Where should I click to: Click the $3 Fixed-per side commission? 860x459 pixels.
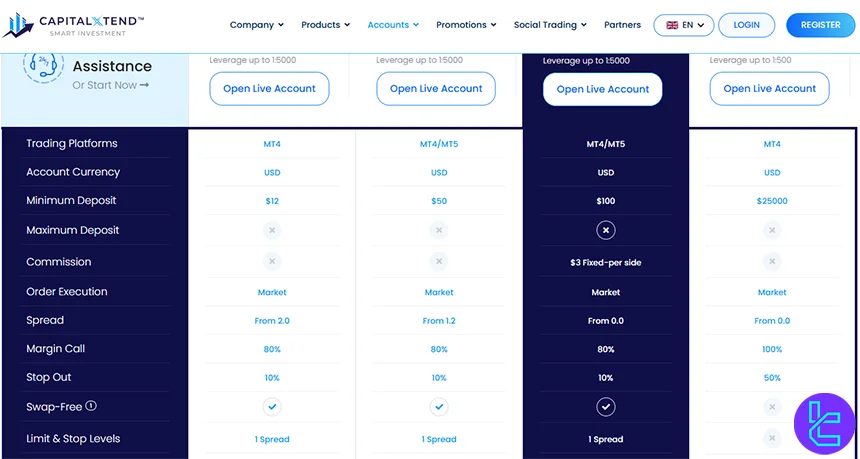coord(606,263)
